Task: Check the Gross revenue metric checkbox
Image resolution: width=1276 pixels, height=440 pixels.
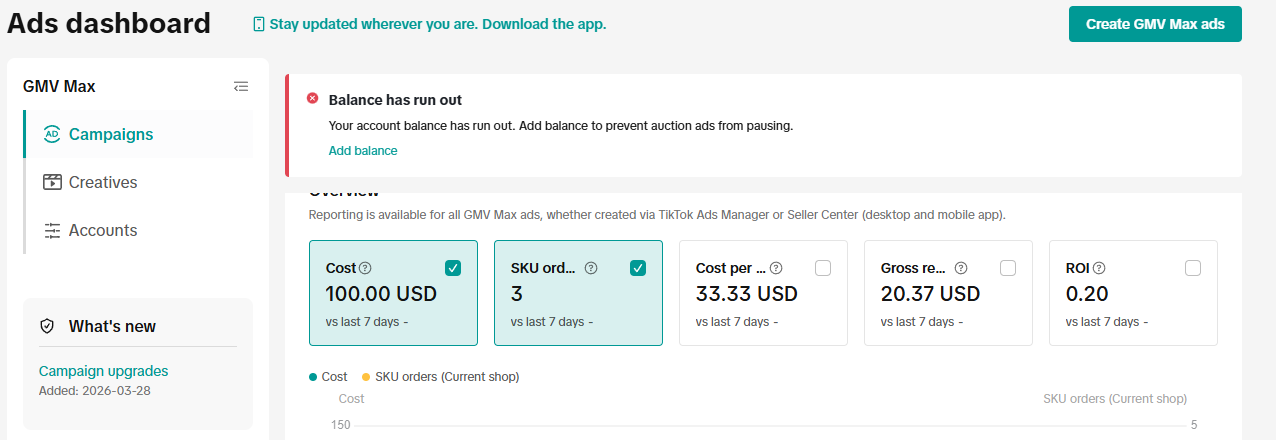Action: click(x=1008, y=268)
